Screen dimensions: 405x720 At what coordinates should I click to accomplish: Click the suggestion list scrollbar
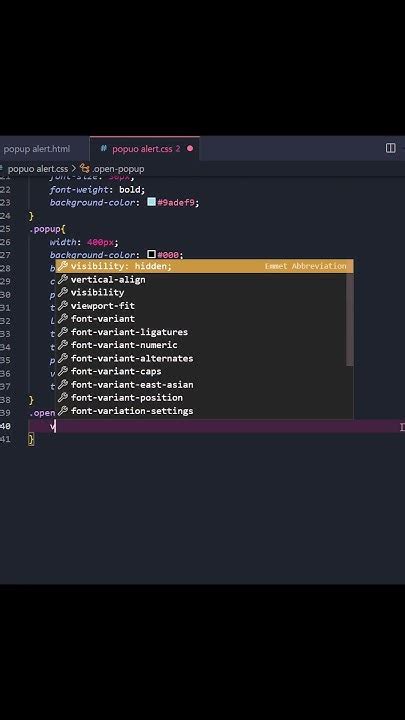pos(349,319)
